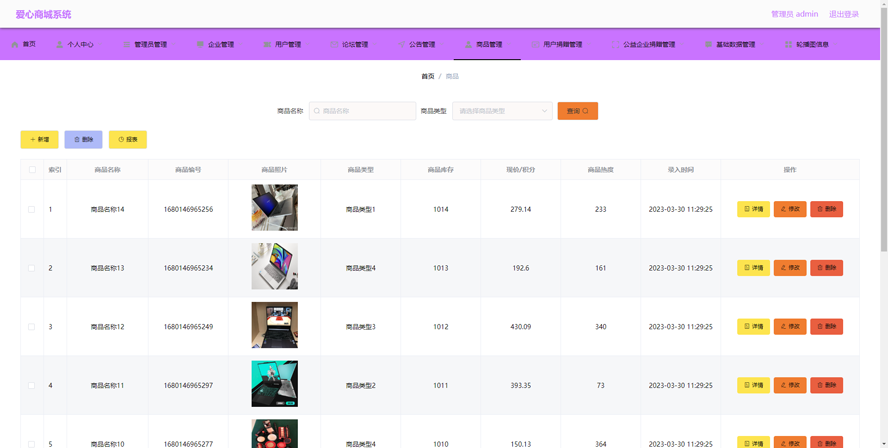
Task: Log out via 退出登录
Action: (844, 14)
